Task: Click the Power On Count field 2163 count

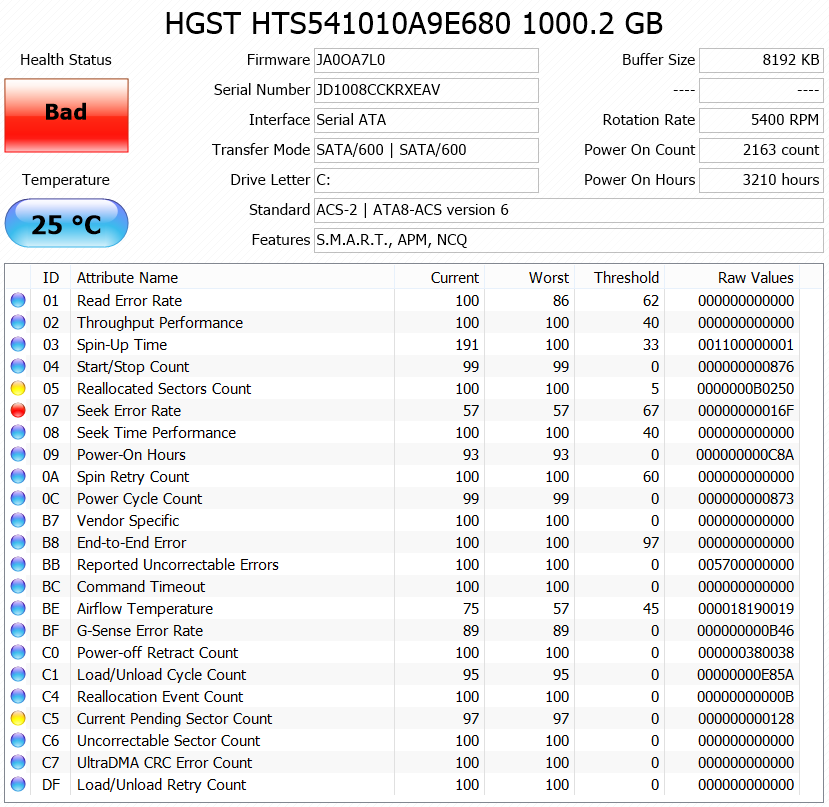Action: (x=761, y=150)
